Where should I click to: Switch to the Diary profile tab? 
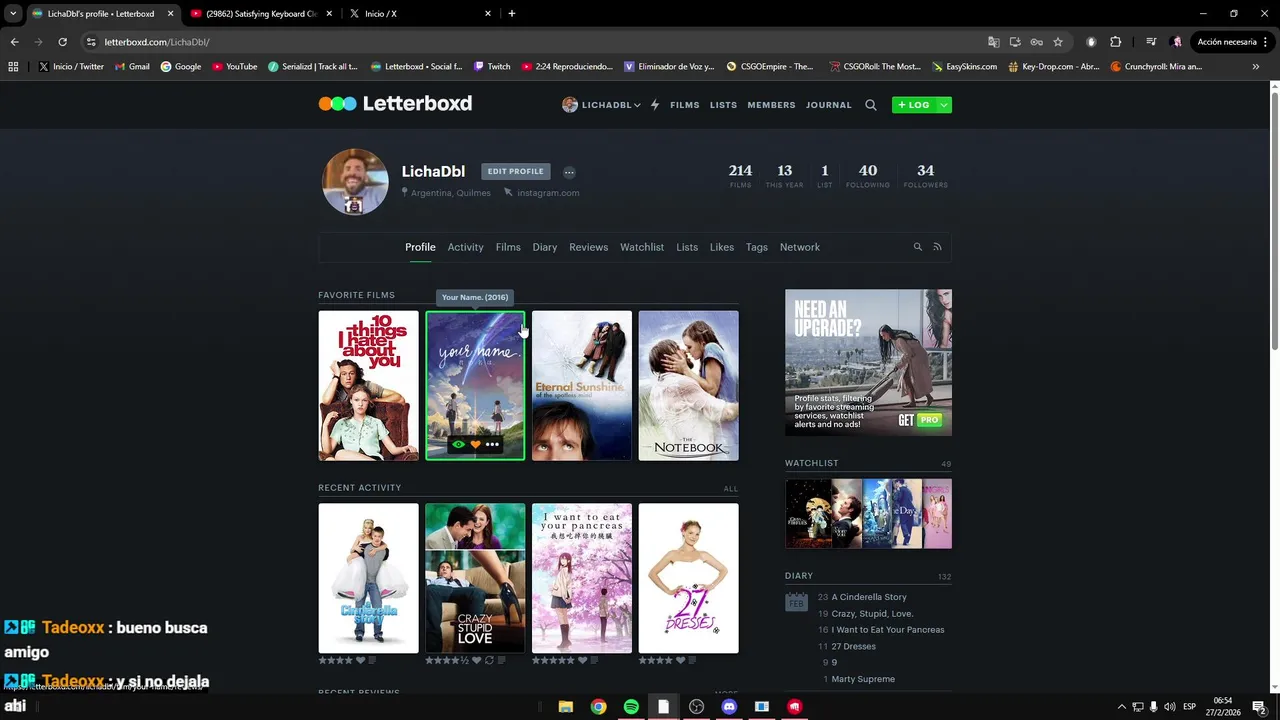(x=545, y=247)
